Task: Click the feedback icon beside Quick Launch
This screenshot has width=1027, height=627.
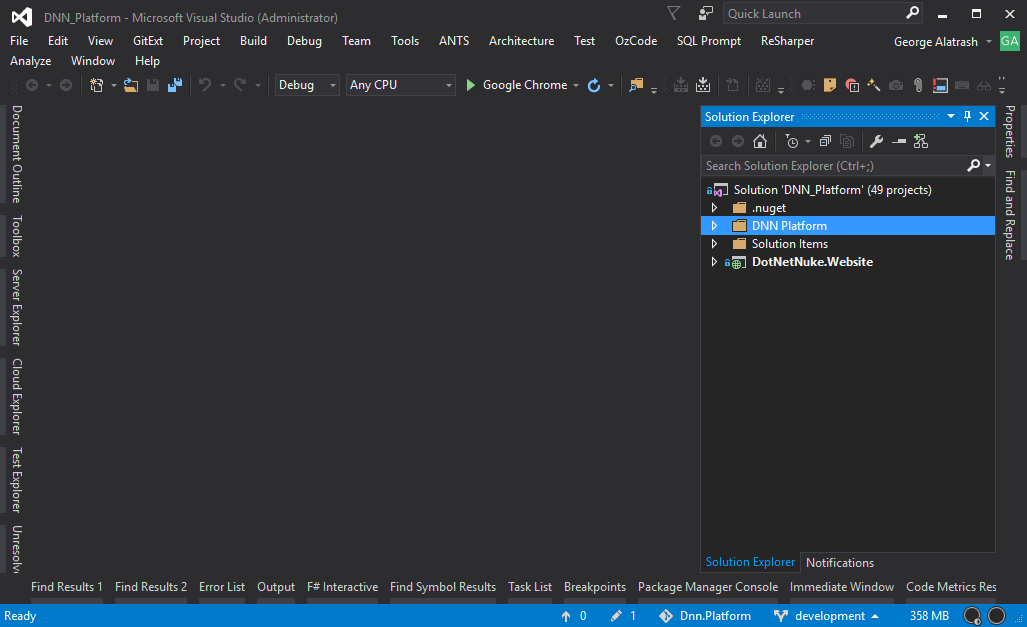Action: point(705,14)
